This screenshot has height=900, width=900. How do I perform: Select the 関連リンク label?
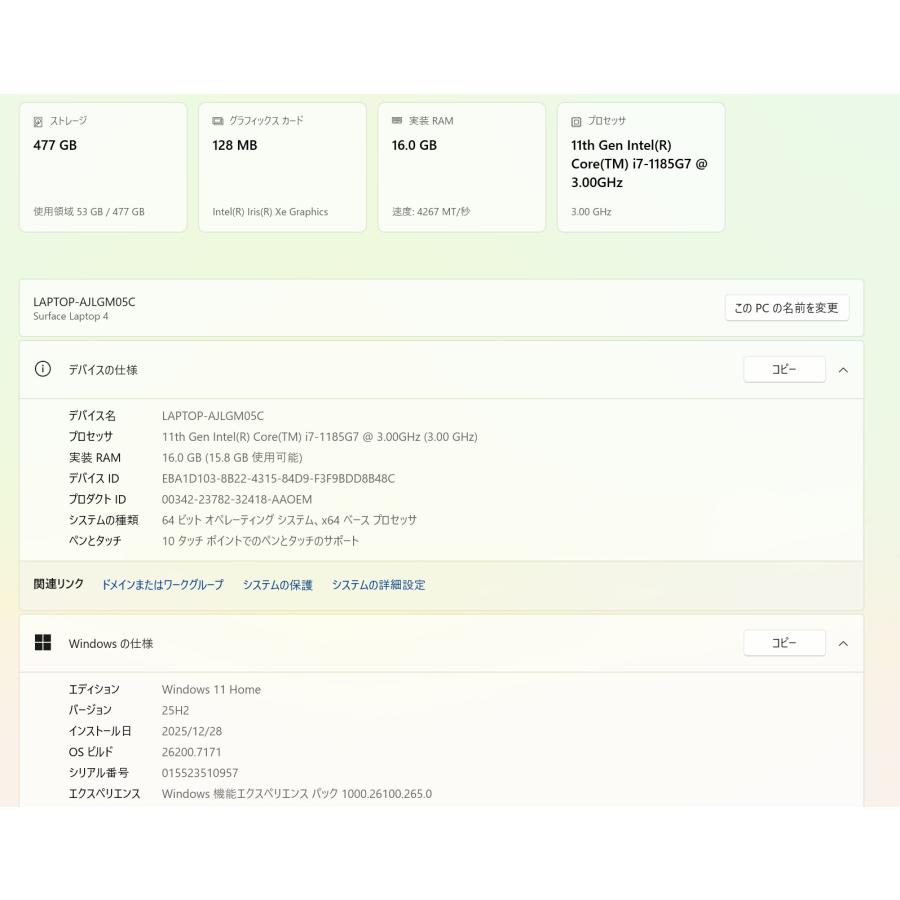(x=59, y=584)
